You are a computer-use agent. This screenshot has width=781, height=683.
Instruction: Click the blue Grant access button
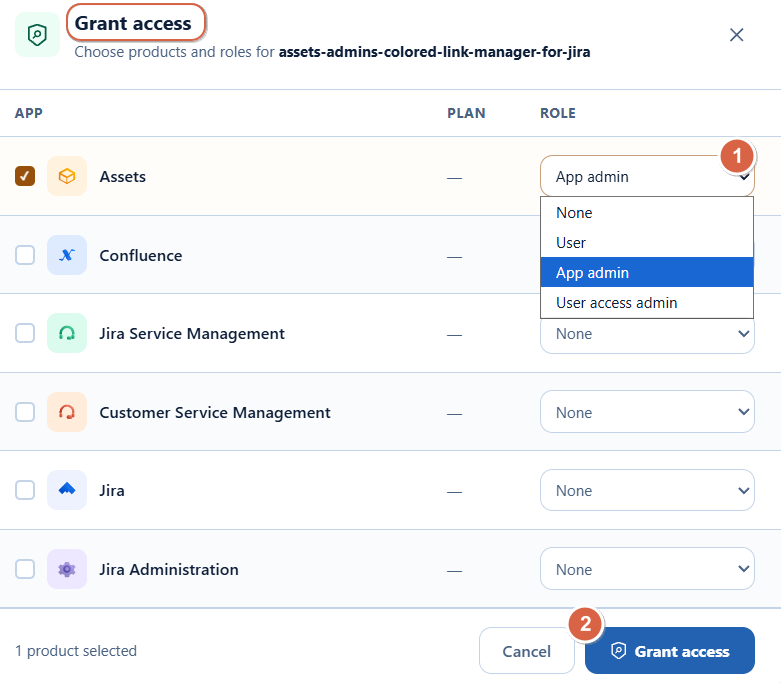669,651
